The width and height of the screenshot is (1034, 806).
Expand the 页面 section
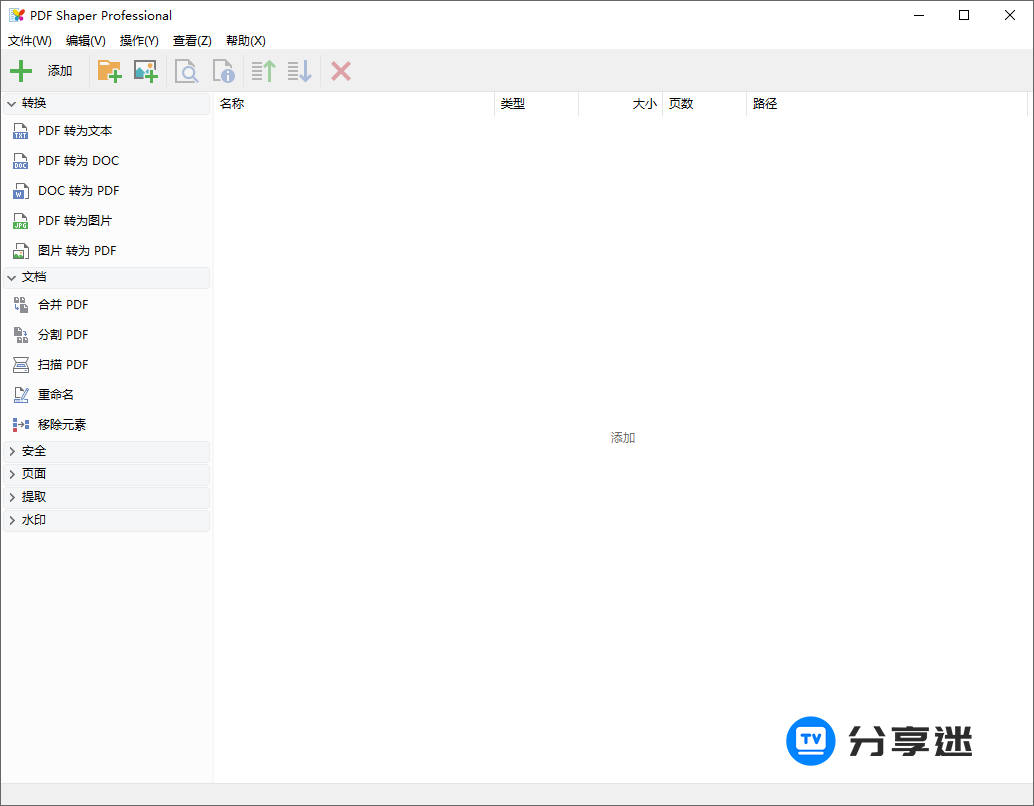point(32,473)
